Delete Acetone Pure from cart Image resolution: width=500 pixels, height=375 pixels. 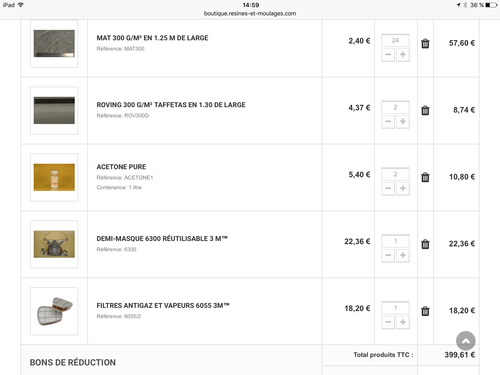click(x=425, y=177)
